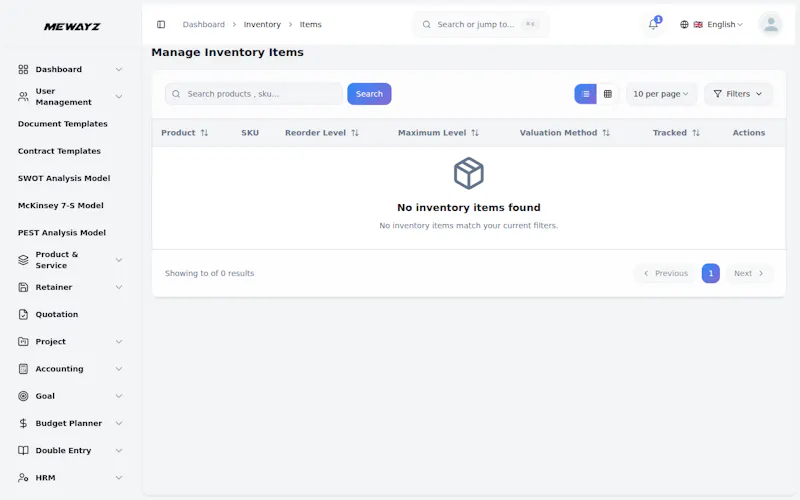Image resolution: width=800 pixels, height=500 pixels.
Task: Click the Items breadcrumb text
Action: [310, 24]
